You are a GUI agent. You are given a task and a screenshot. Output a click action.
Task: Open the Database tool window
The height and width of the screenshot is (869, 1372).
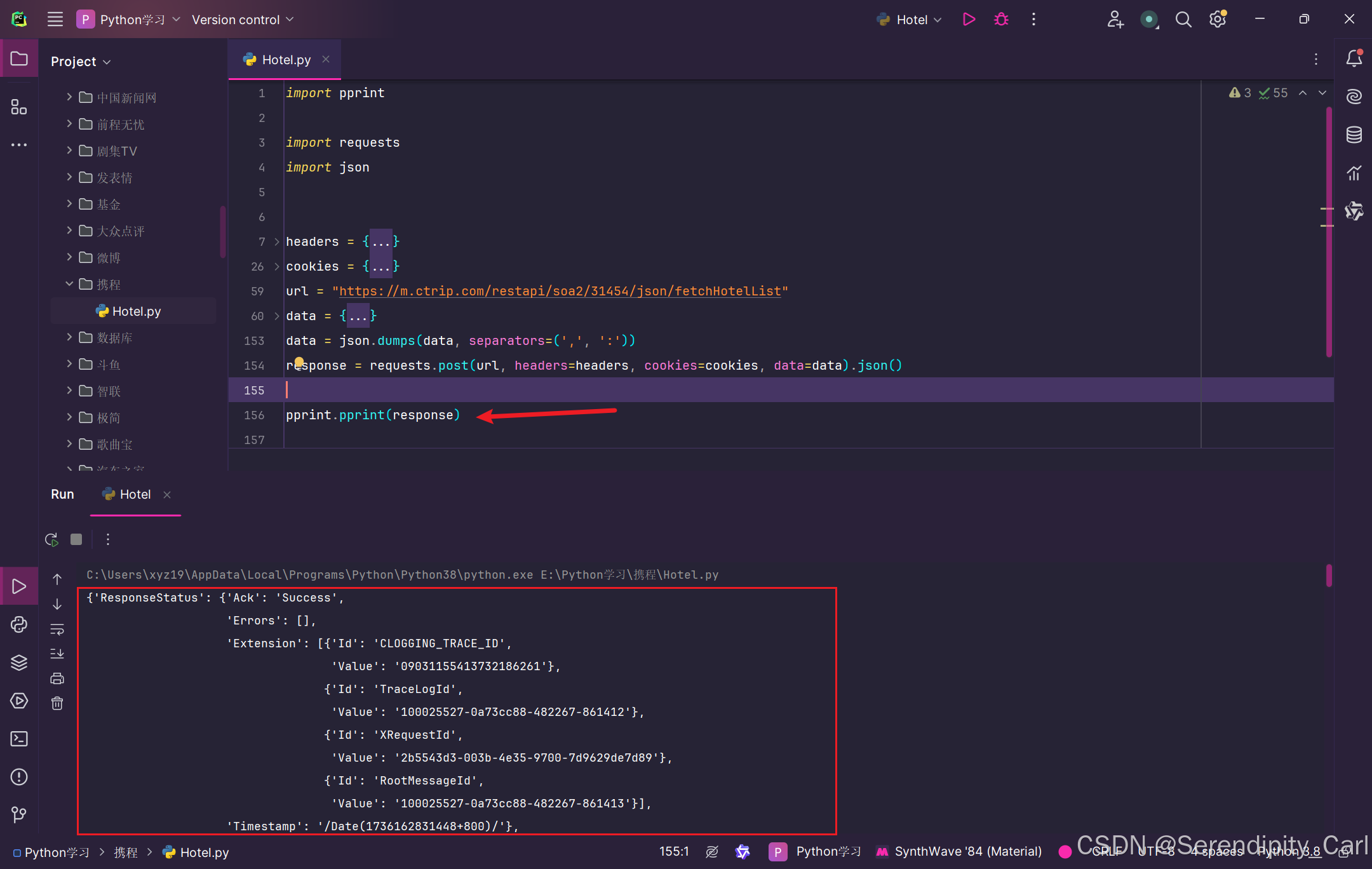pyautogui.click(x=1354, y=135)
